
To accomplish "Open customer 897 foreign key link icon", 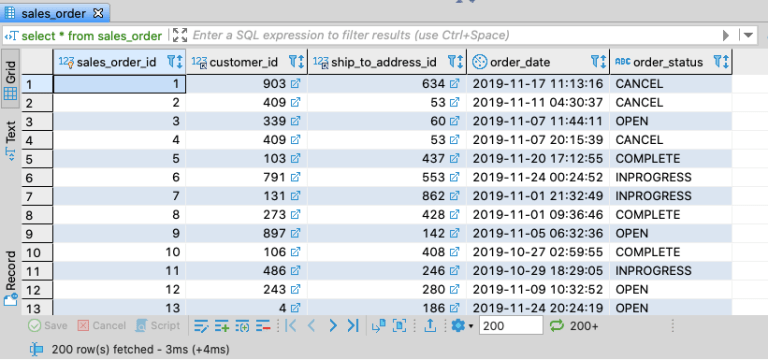I will [295, 233].
